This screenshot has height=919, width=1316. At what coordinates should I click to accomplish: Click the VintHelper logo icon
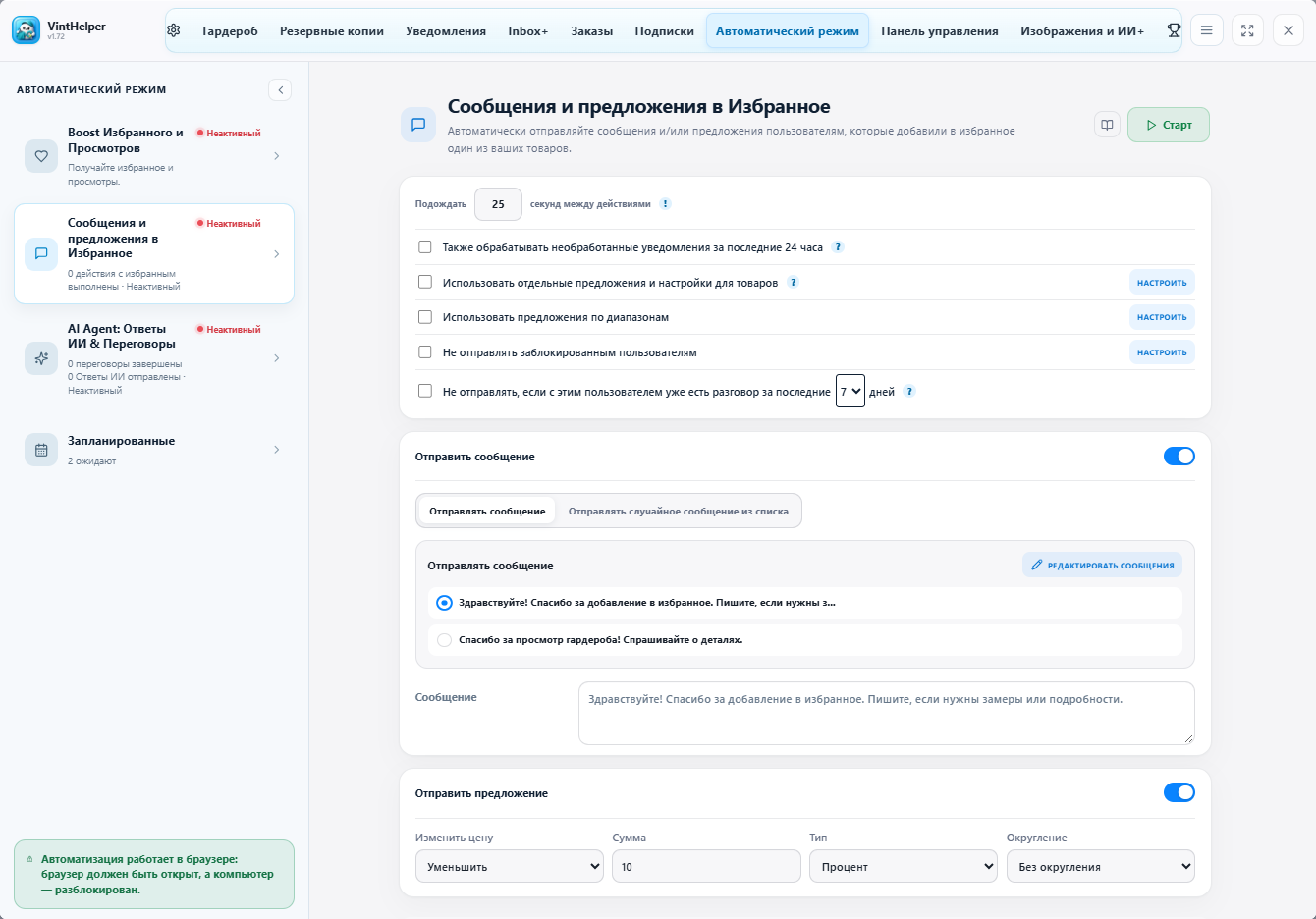point(26,30)
